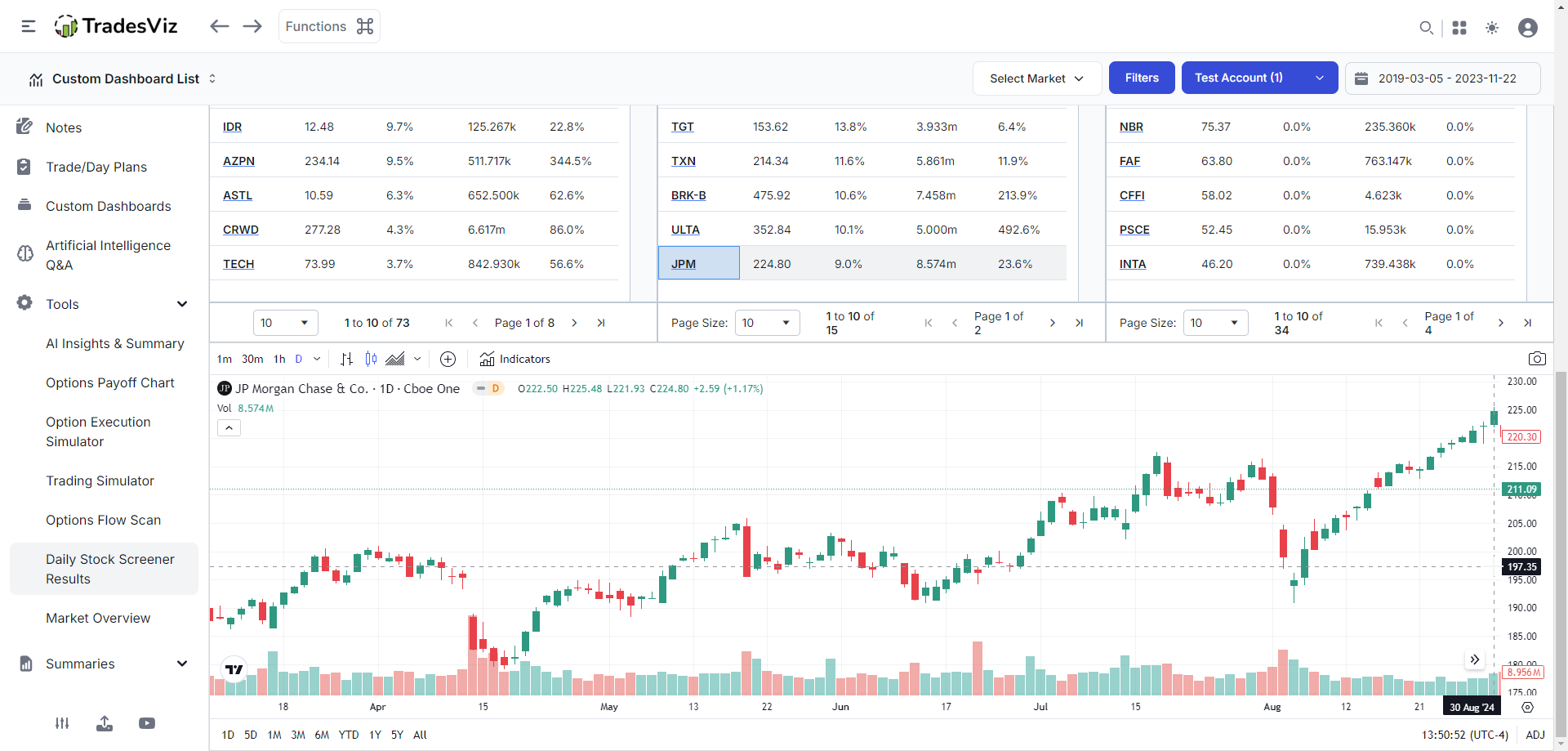Screen dimensions: 1568x751
Task: Open the apps grid icon in header
Action: 1459,28
